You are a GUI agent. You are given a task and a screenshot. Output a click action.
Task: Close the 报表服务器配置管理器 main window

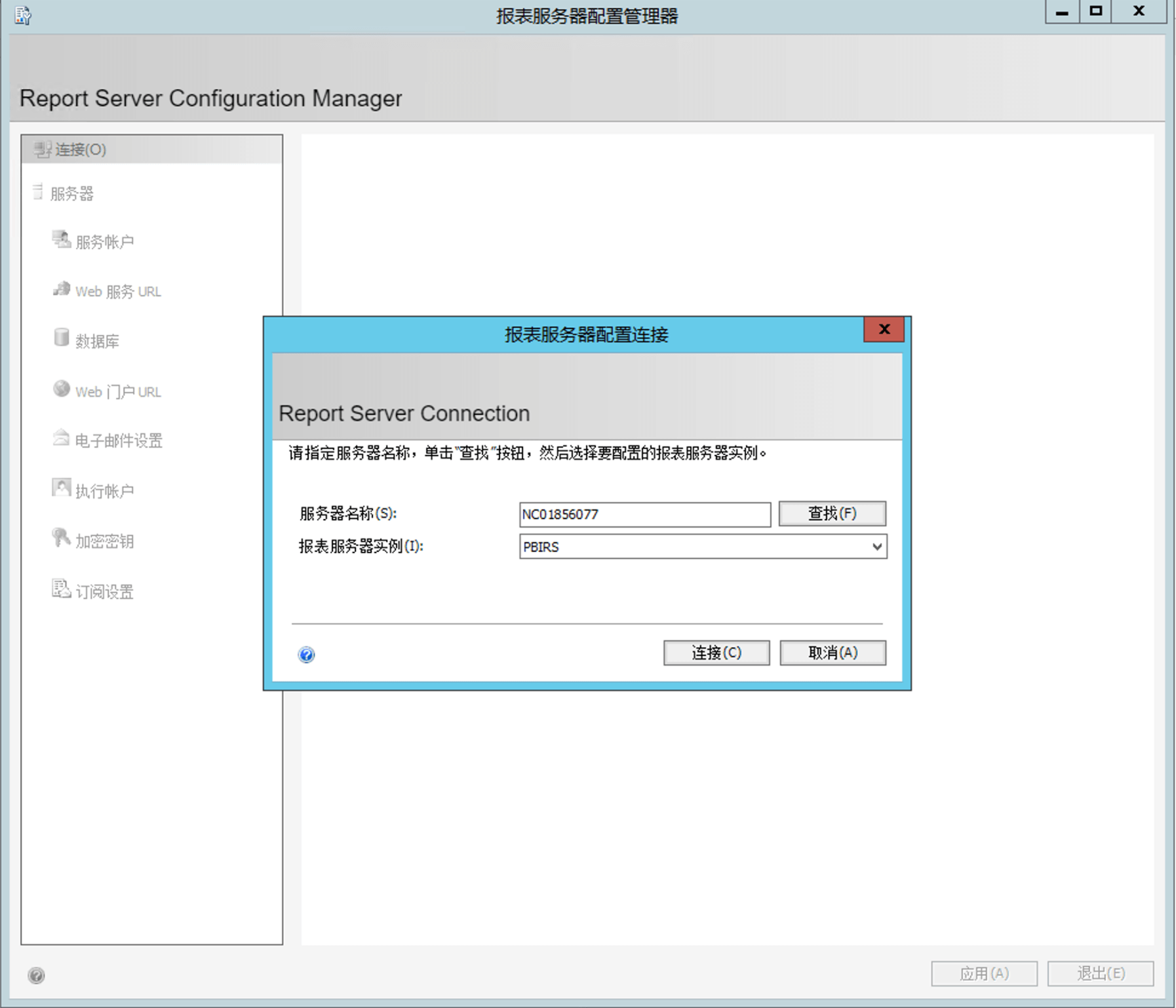[x=1139, y=12]
